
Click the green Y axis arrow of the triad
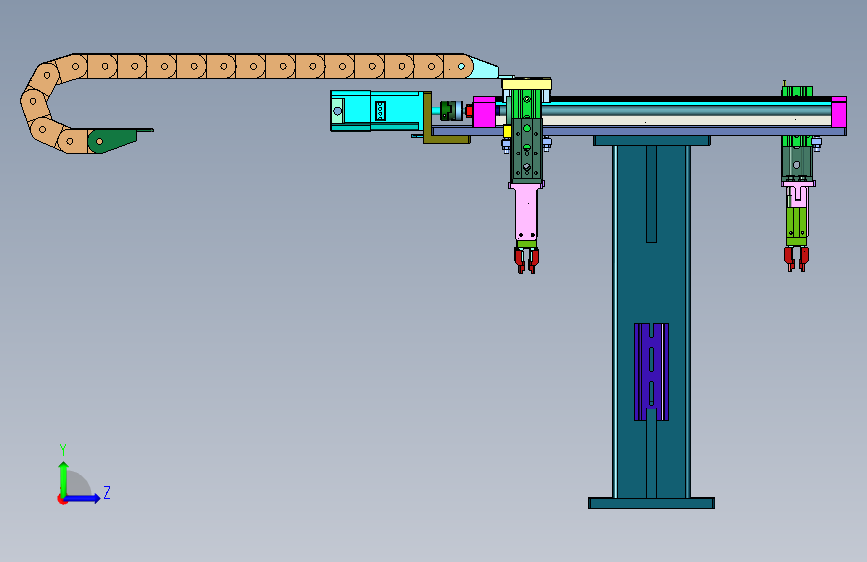coord(64,478)
